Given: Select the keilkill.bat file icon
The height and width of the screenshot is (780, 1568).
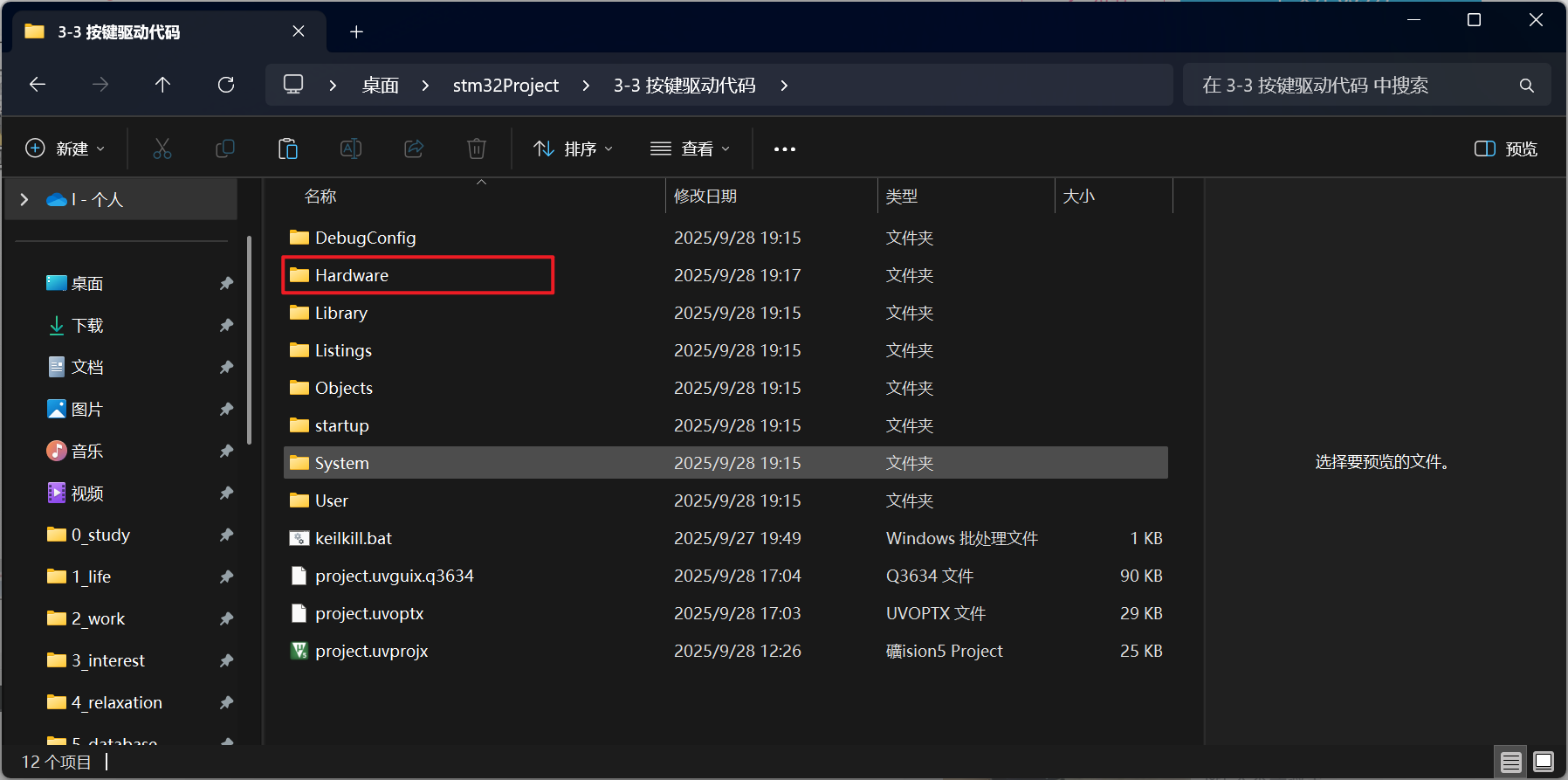Looking at the screenshot, I should pyautogui.click(x=299, y=538).
